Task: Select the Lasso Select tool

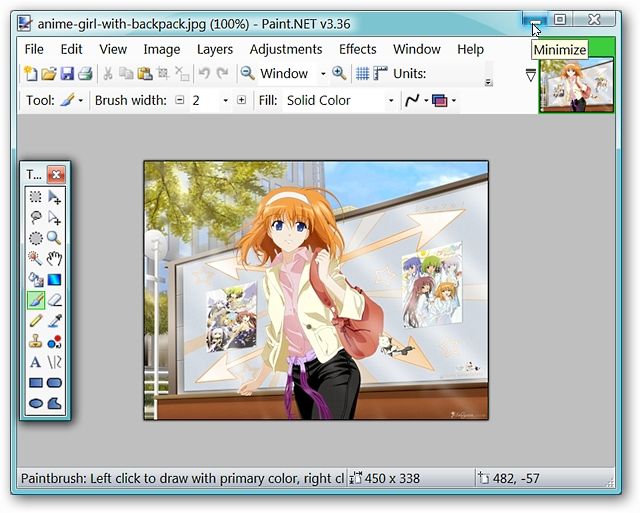Action: [x=36, y=218]
